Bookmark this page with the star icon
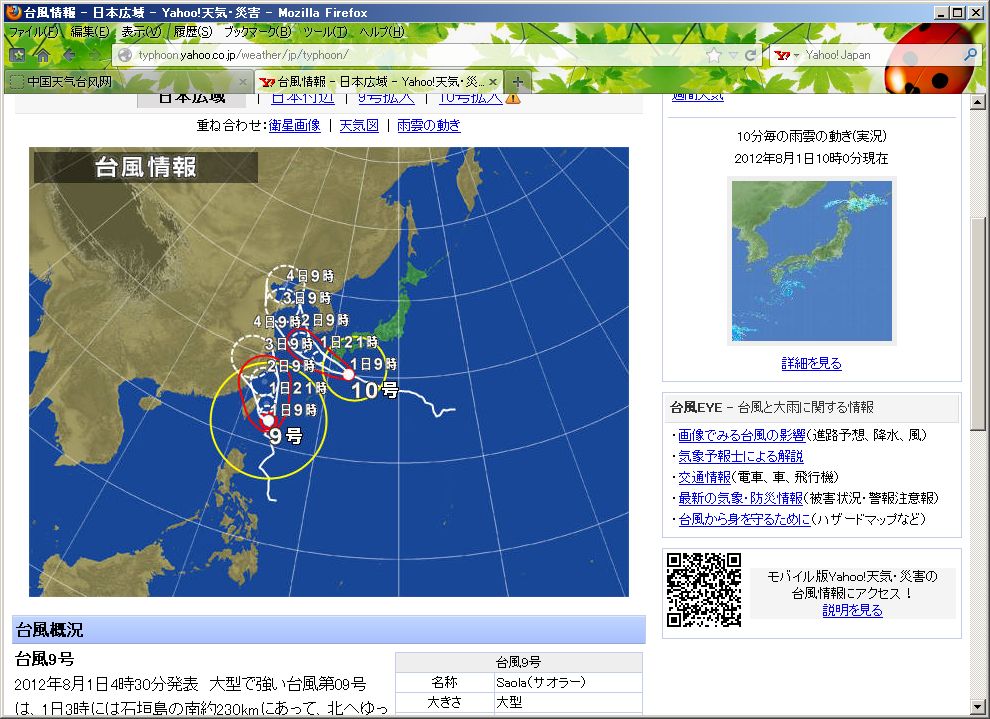990x719 pixels. [x=713, y=56]
